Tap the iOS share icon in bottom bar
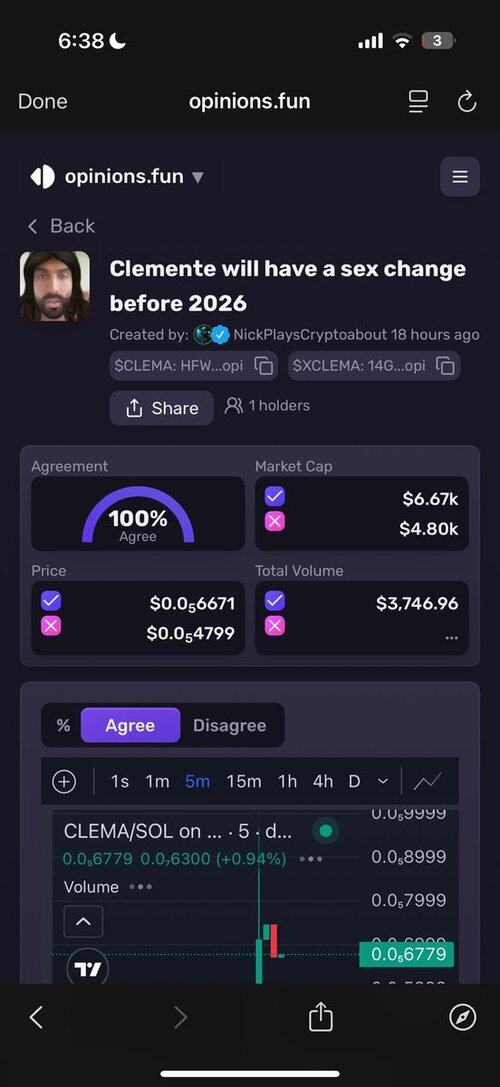 click(320, 1017)
